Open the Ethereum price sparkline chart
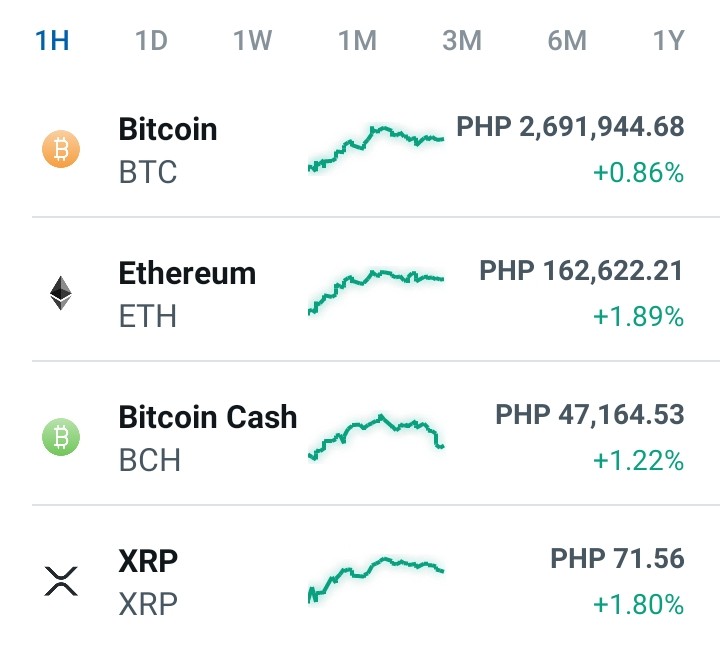This screenshot has width=720, height=669. coord(376,292)
